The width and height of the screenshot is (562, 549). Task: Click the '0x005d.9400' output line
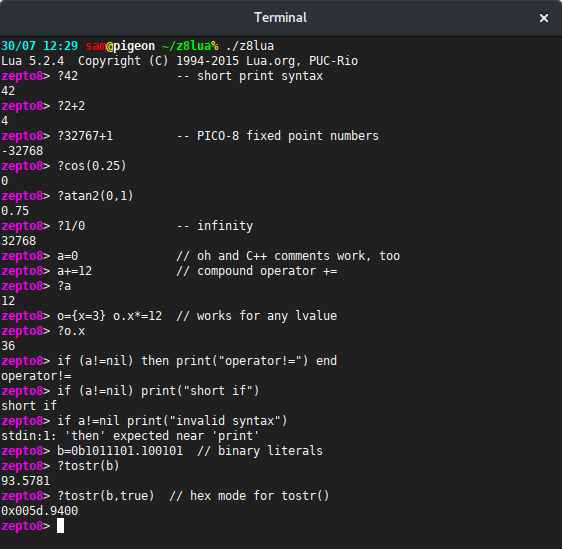[x=40, y=511]
